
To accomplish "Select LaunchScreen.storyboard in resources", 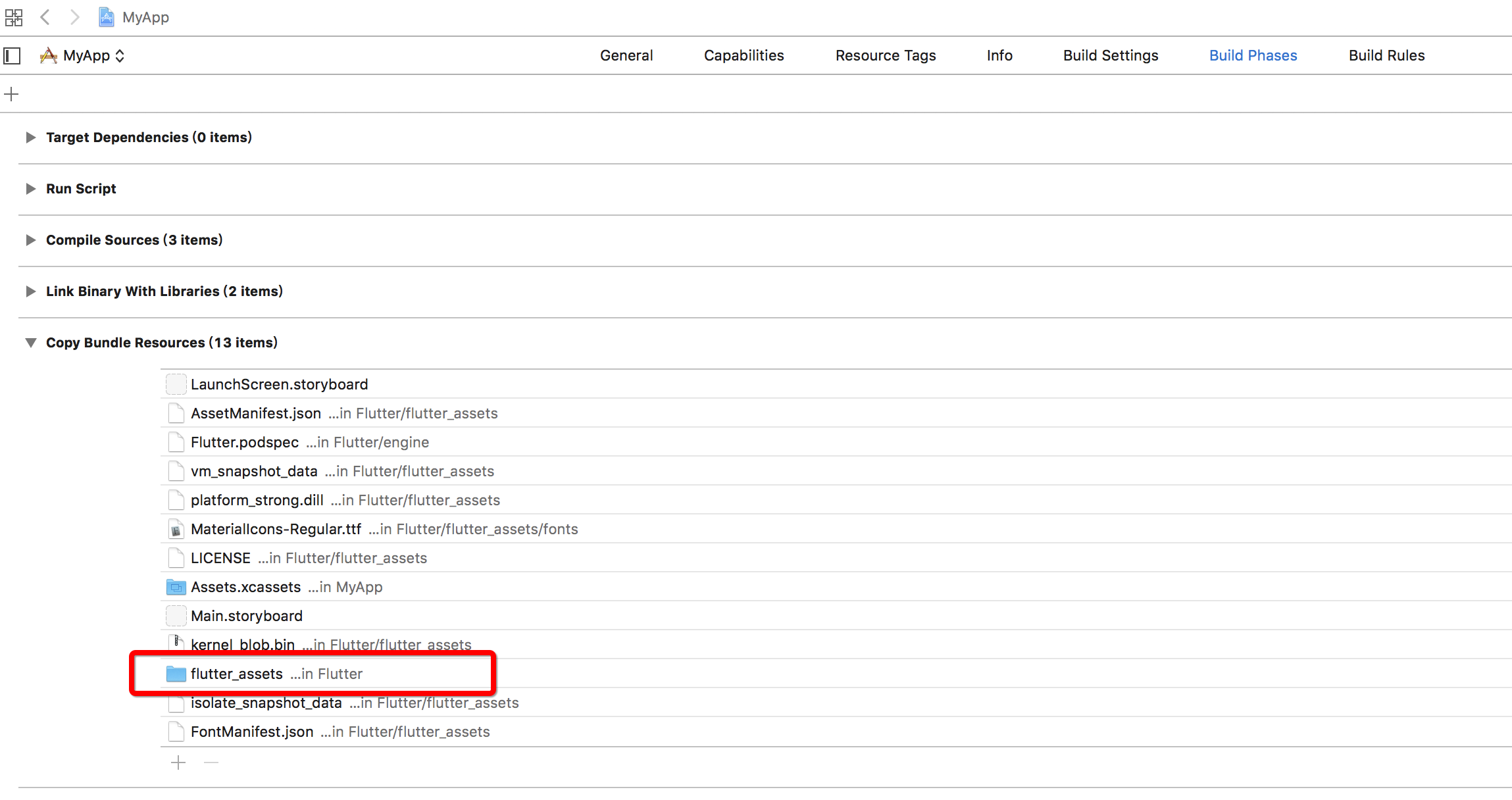I will coord(279,384).
